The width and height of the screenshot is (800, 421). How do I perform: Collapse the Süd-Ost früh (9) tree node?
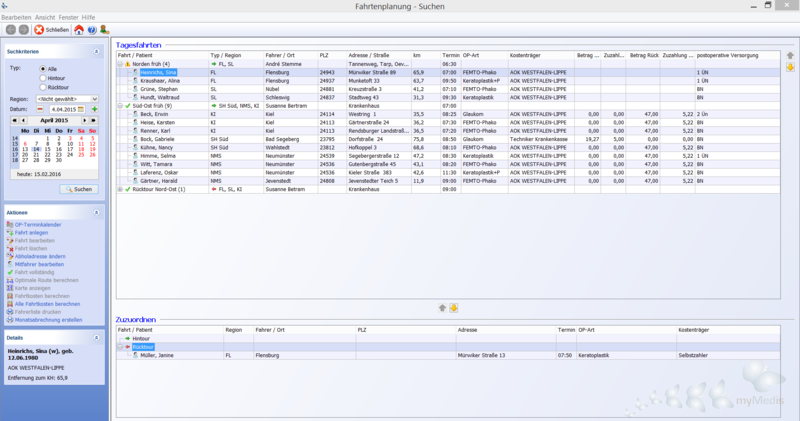[120, 106]
